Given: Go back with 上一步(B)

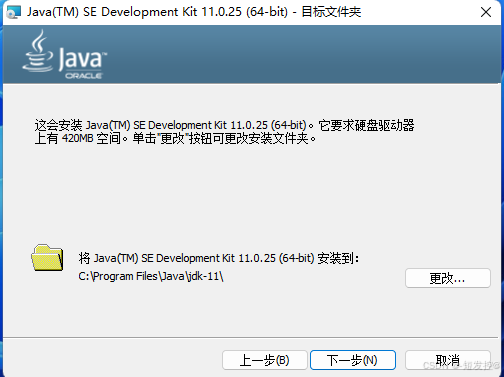Looking at the screenshot, I should (264, 360).
